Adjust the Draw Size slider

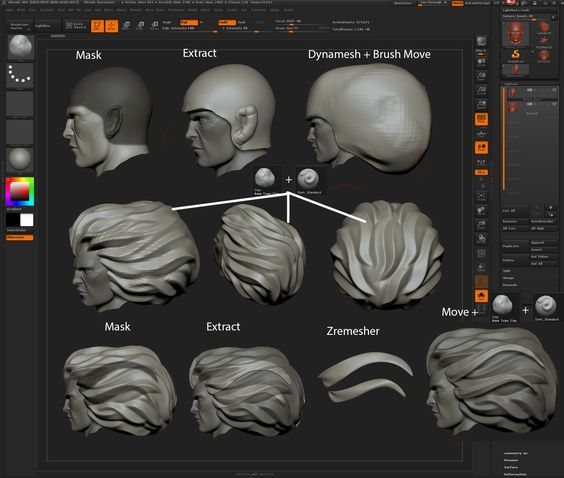[x=302, y=28]
